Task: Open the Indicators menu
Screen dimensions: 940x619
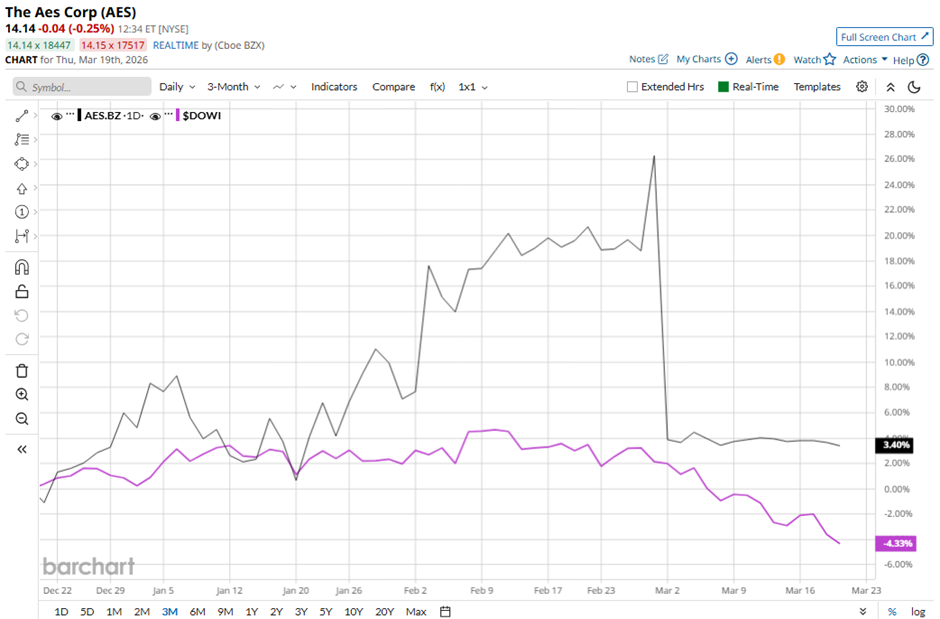Action: tap(334, 87)
